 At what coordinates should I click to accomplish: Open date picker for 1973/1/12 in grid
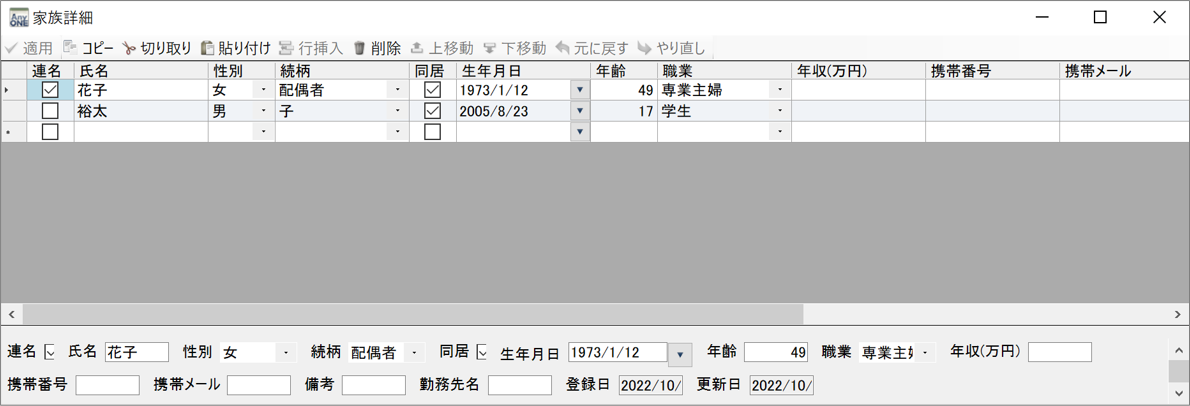[x=580, y=90]
